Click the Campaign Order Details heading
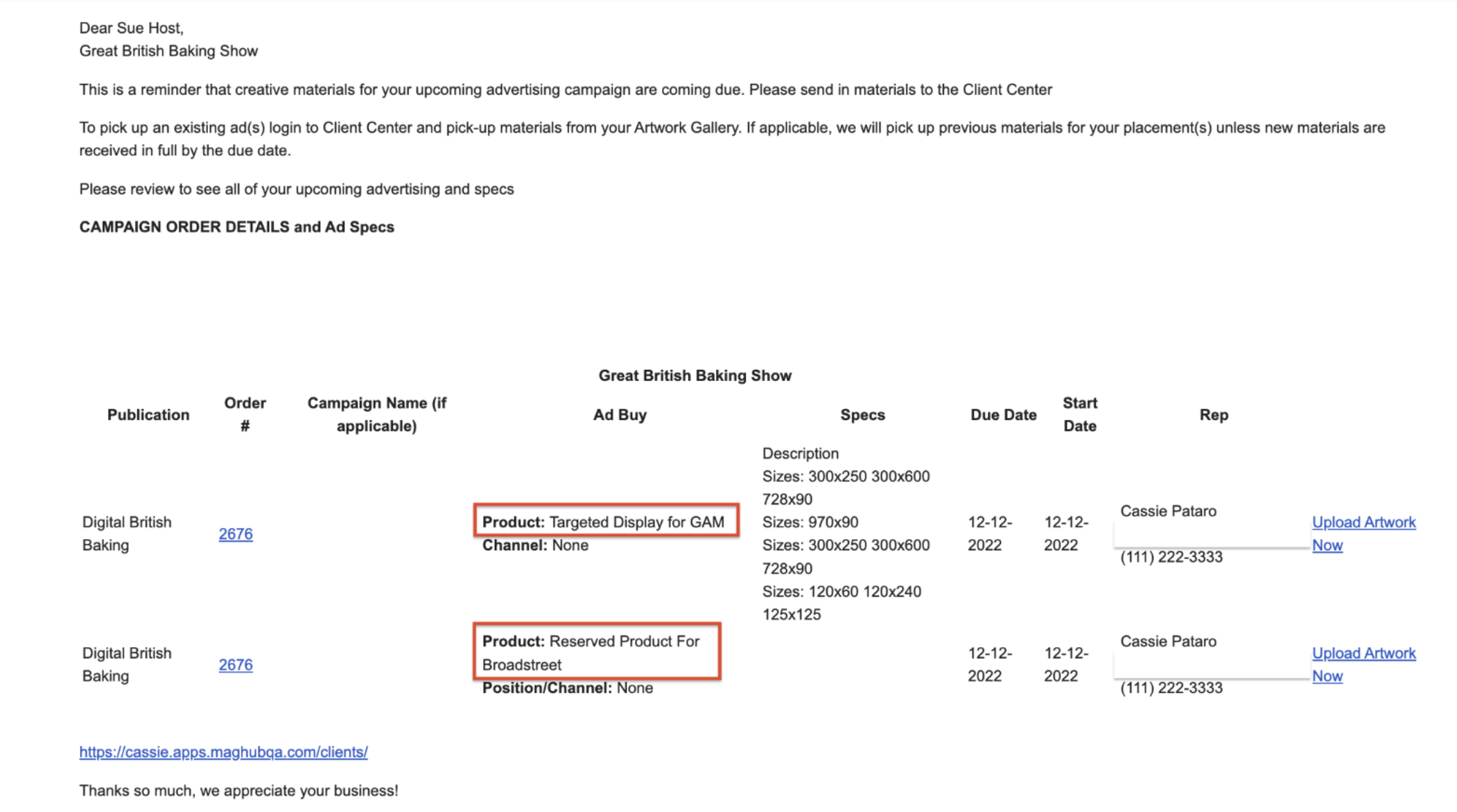 click(236, 227)
